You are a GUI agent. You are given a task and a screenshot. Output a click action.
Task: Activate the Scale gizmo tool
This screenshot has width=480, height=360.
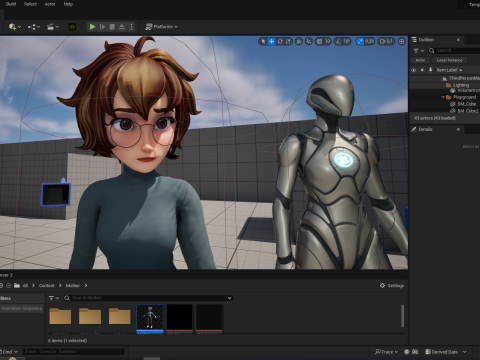[x=288, y=41]
